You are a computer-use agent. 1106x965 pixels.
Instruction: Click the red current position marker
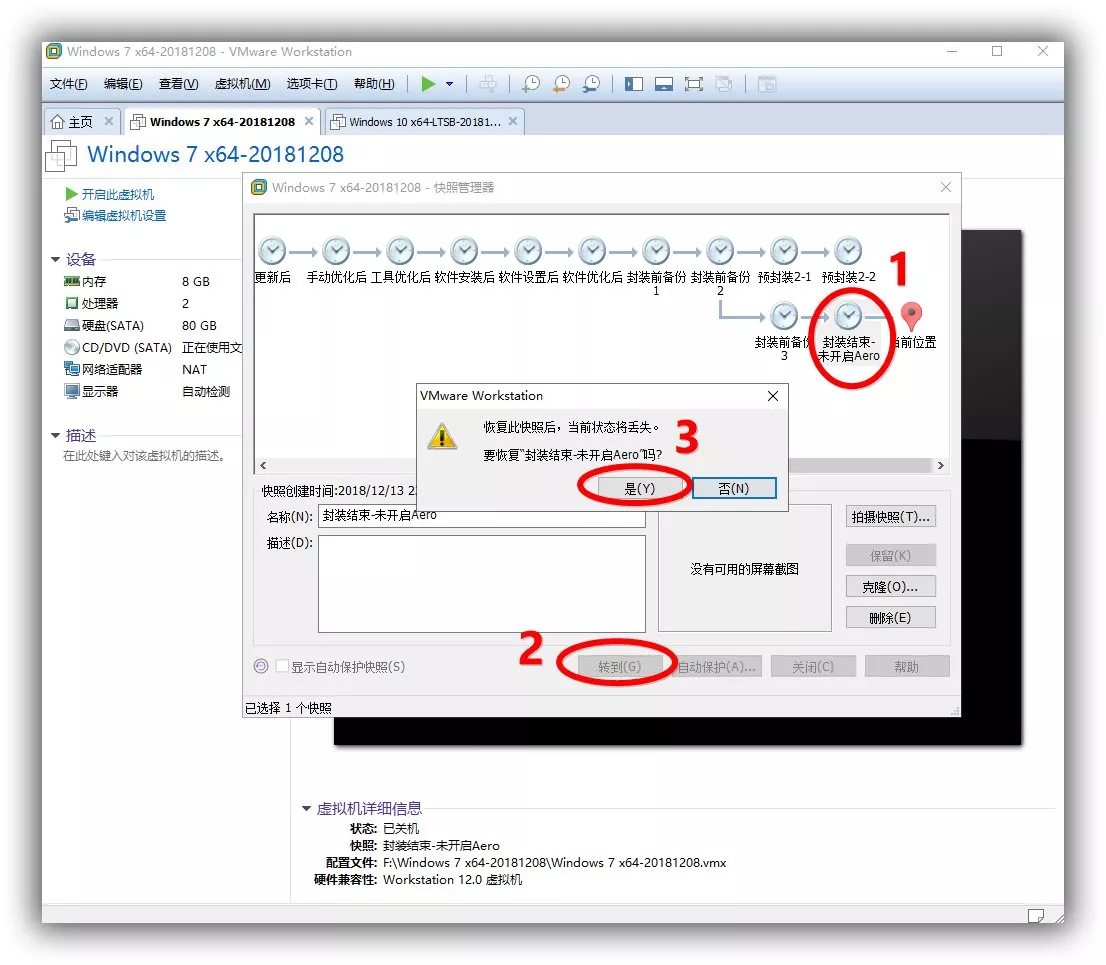point(911,317)
